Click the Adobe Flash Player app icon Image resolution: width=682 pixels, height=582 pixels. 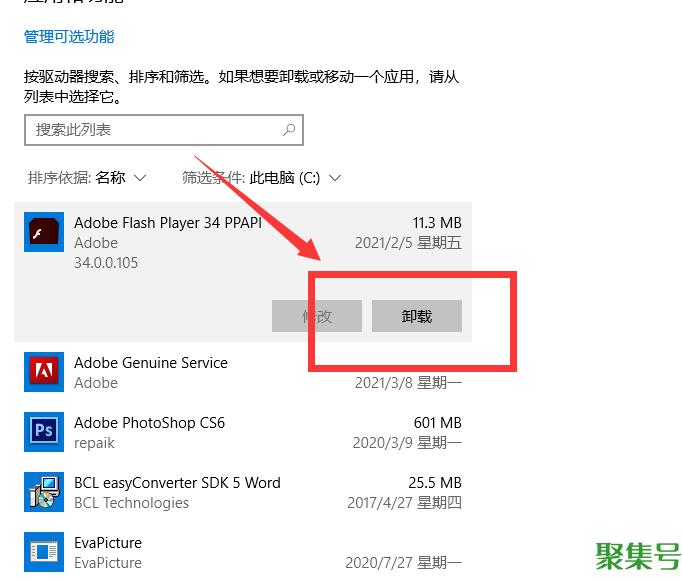pos(44,232)
